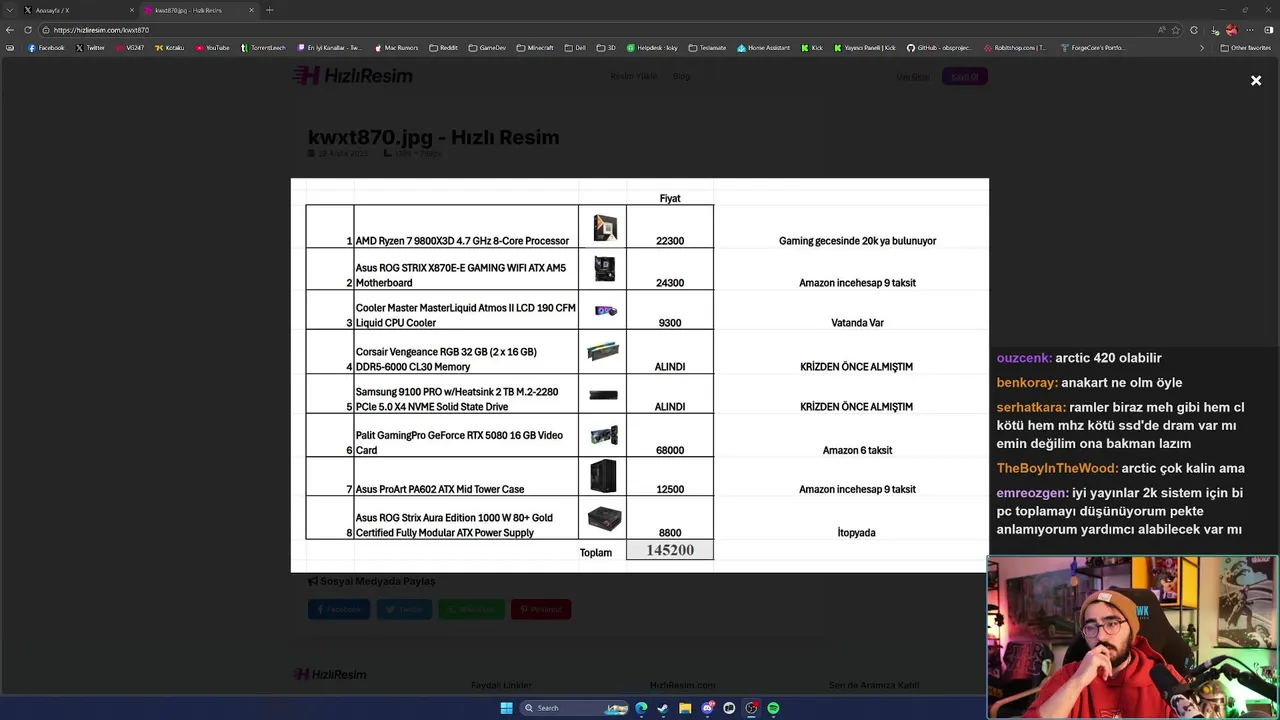The height and width of the screenshot is (720, 1280).
Task: Open Discord from the taskbar
Action: click(x=708, y=708)
